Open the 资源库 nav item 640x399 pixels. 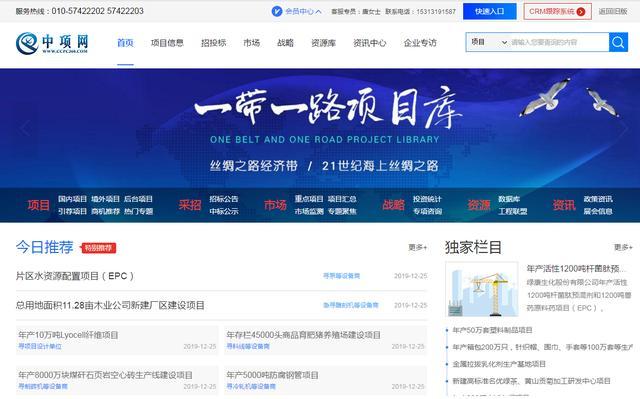pyautogui.click(x=323, y=42)
